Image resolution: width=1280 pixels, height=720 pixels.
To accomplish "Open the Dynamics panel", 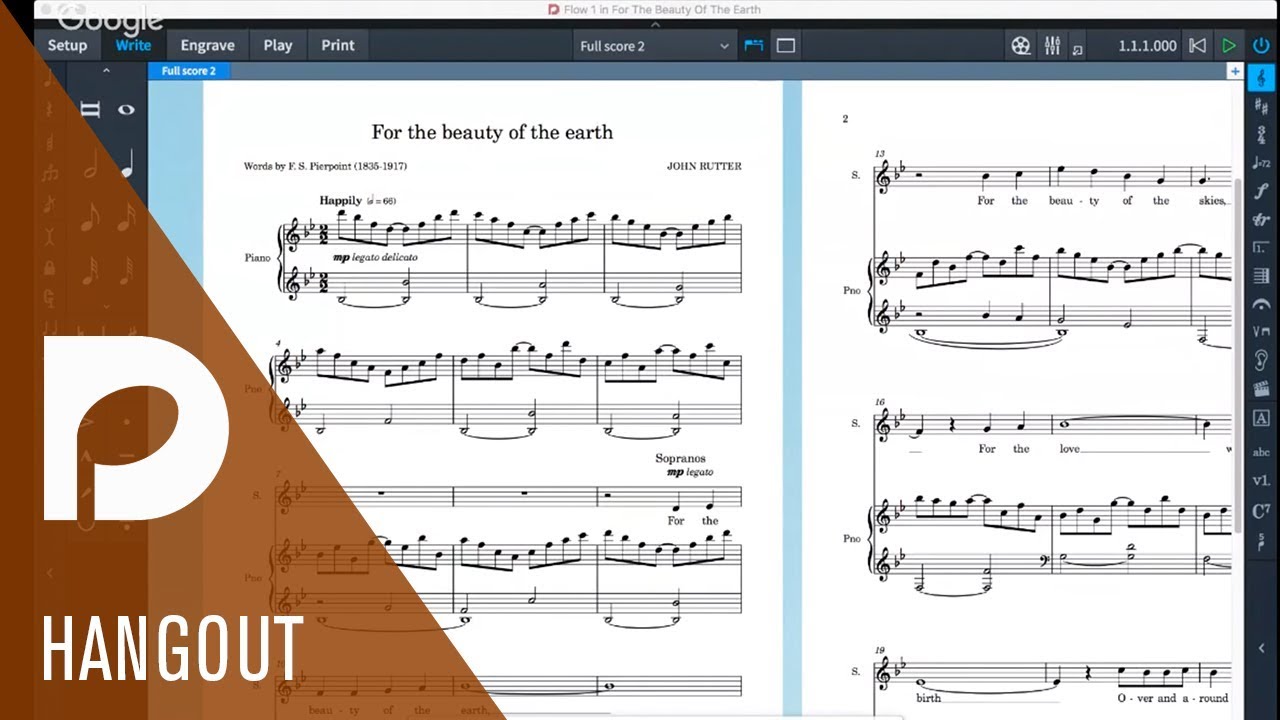I will pyautogui.click(x=1261, y=191).
